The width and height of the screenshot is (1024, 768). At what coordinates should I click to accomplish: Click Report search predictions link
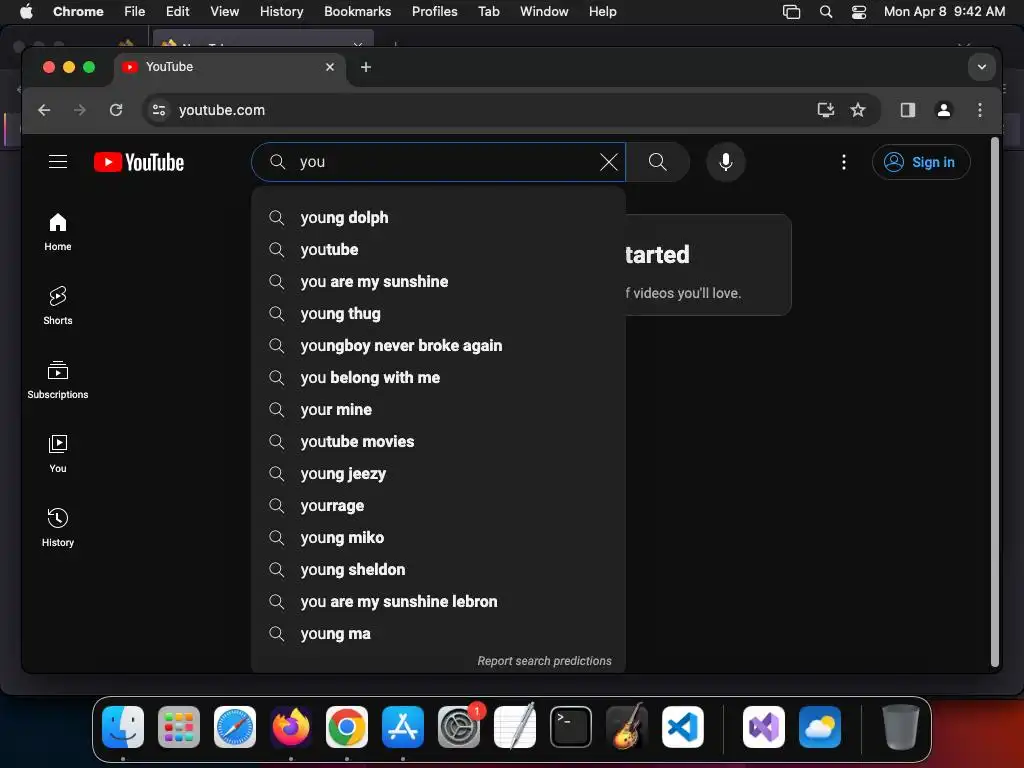pos(544,661)
